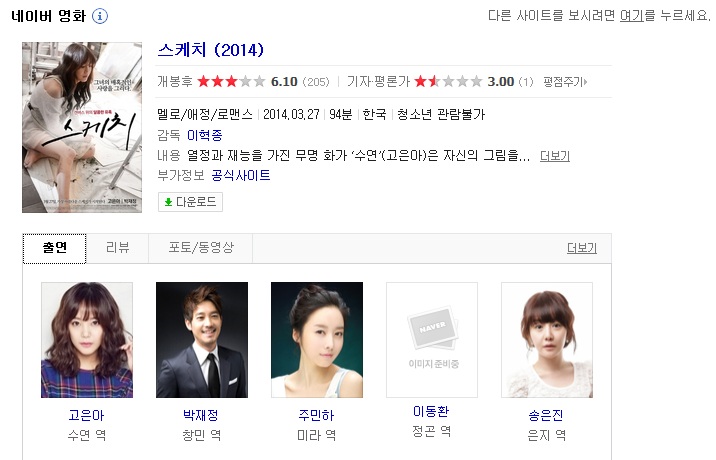Click the audience red star rating
The height and width of the screenshot is (460, 716).
click(232, 82)
